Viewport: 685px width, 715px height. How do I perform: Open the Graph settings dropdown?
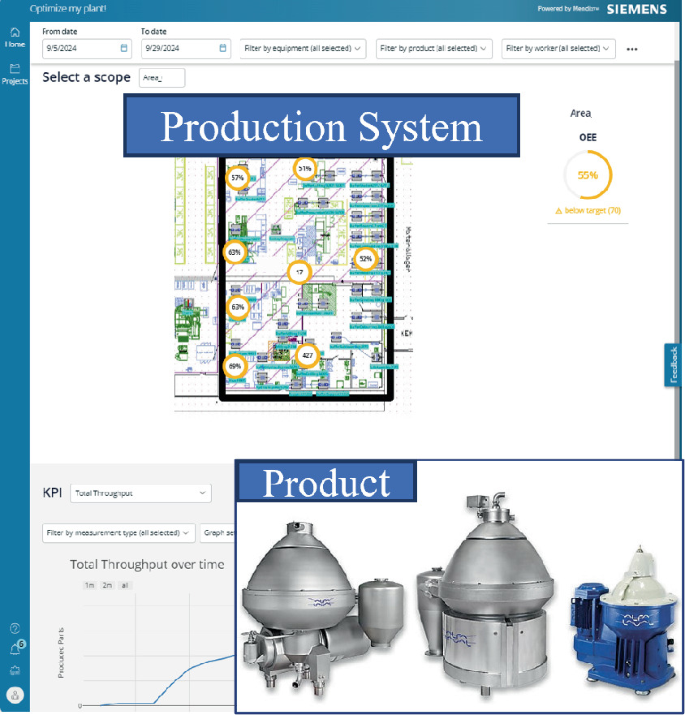(218, 533)
